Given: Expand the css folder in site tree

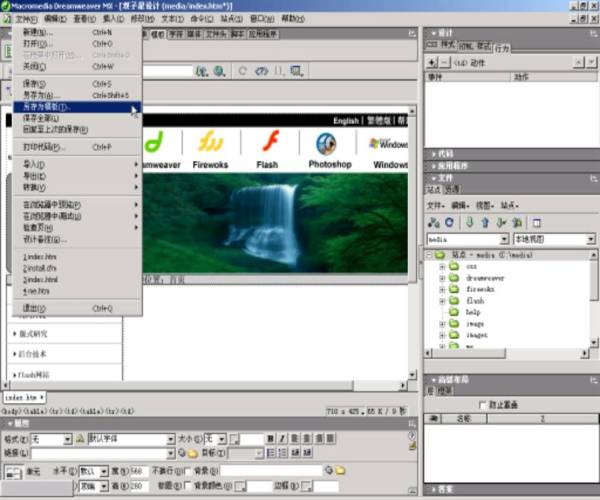Looking at the screenshot, I should pos(442,266).
